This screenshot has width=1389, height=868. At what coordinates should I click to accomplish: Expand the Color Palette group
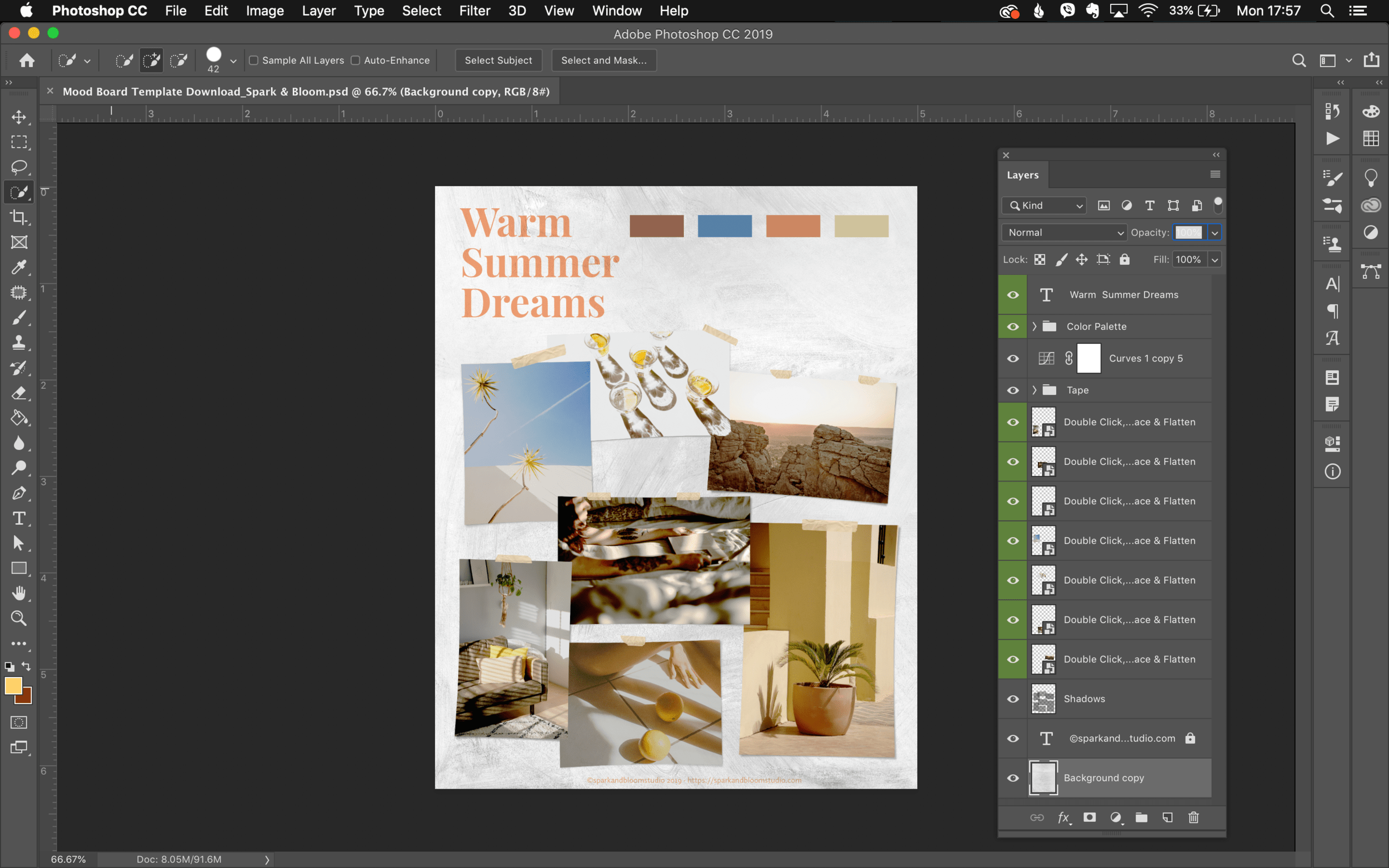tap(1033, 326)
